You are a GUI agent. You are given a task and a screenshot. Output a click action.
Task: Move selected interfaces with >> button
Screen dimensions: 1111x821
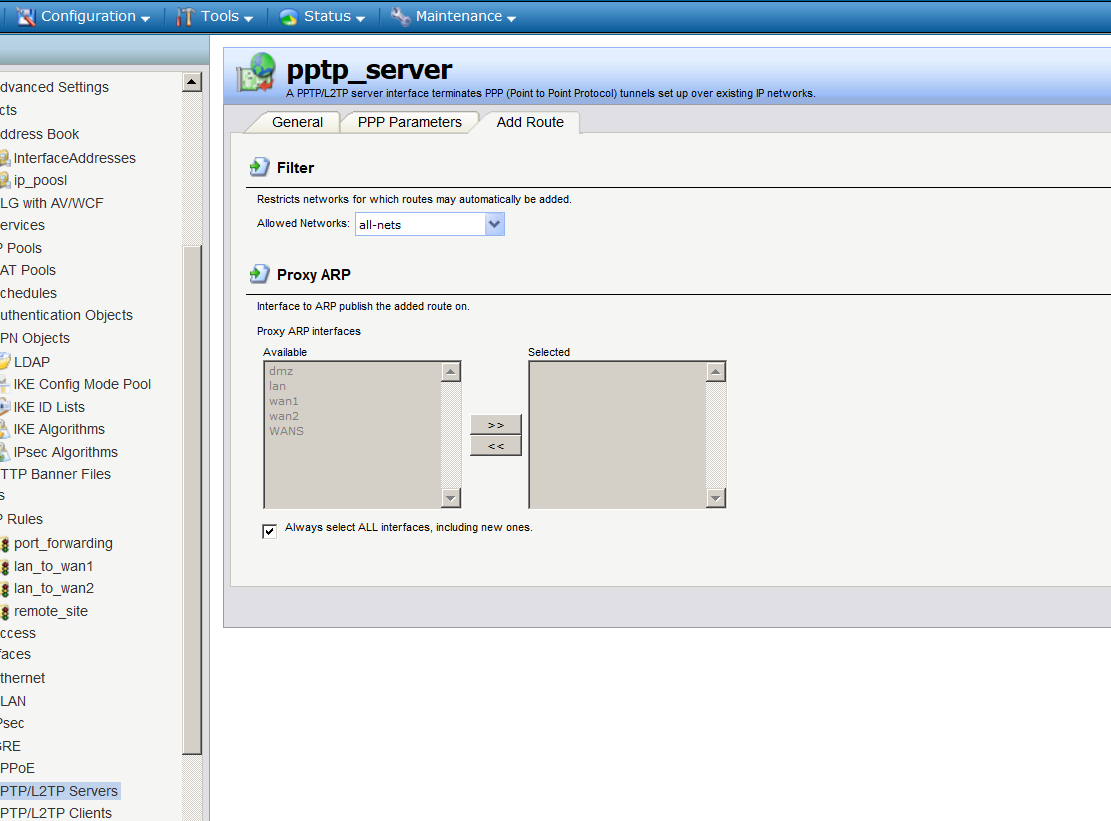(x=496, y=425)
